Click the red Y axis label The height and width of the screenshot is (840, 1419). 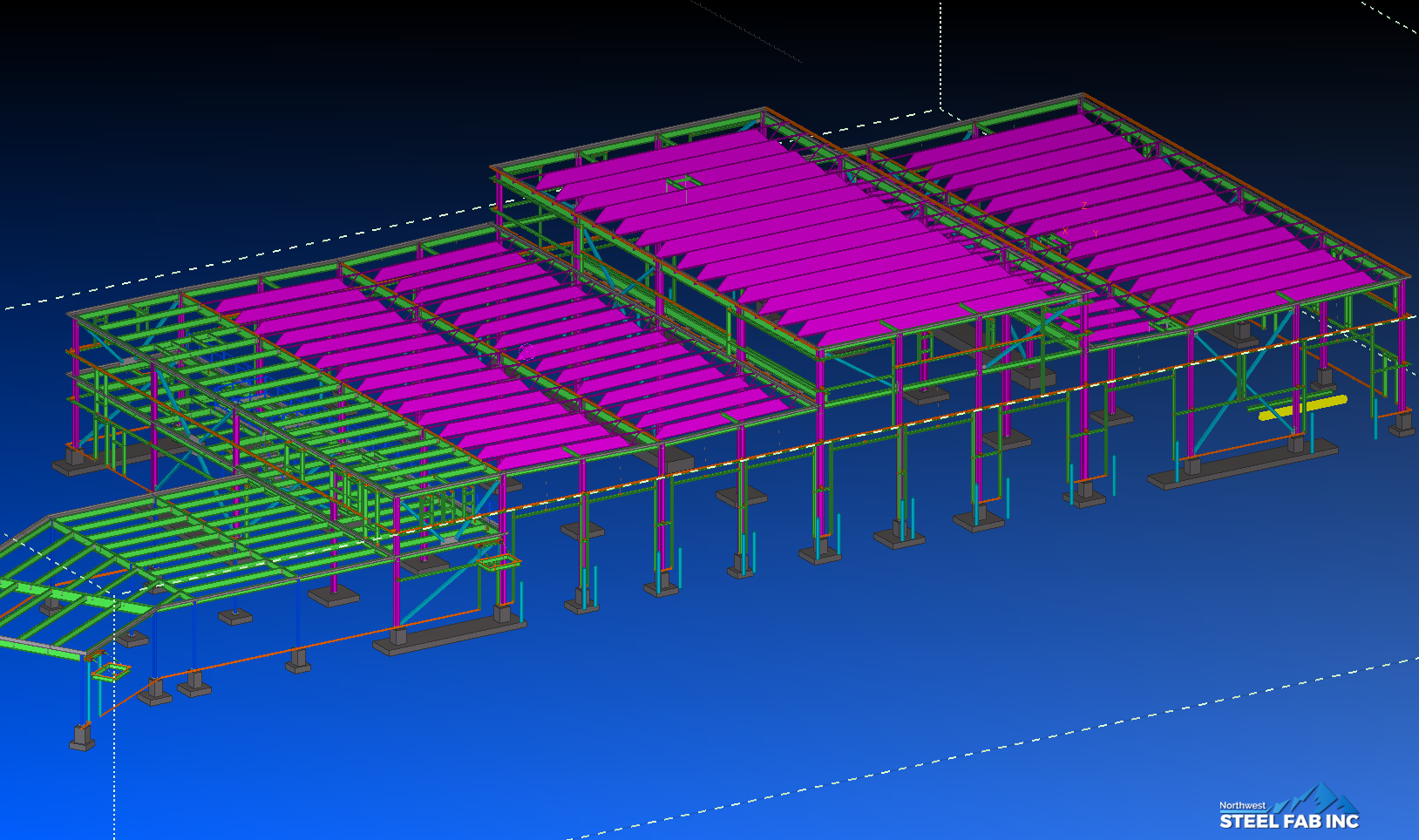[x=1096, y=234]
